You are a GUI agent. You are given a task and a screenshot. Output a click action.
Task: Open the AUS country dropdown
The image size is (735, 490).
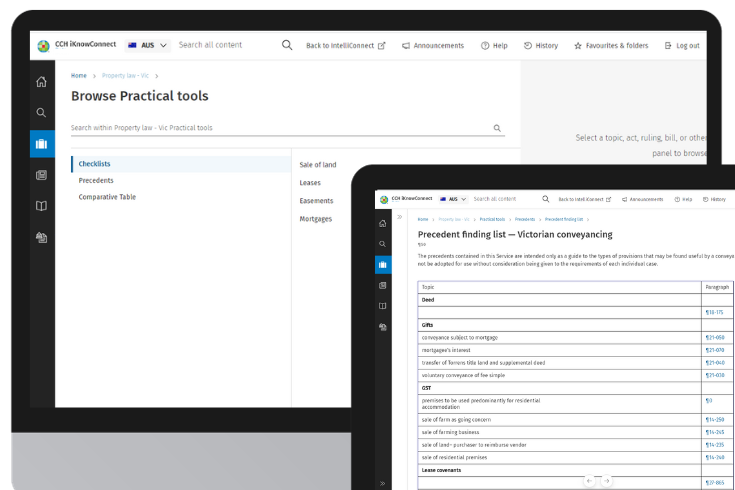(147, 45)
